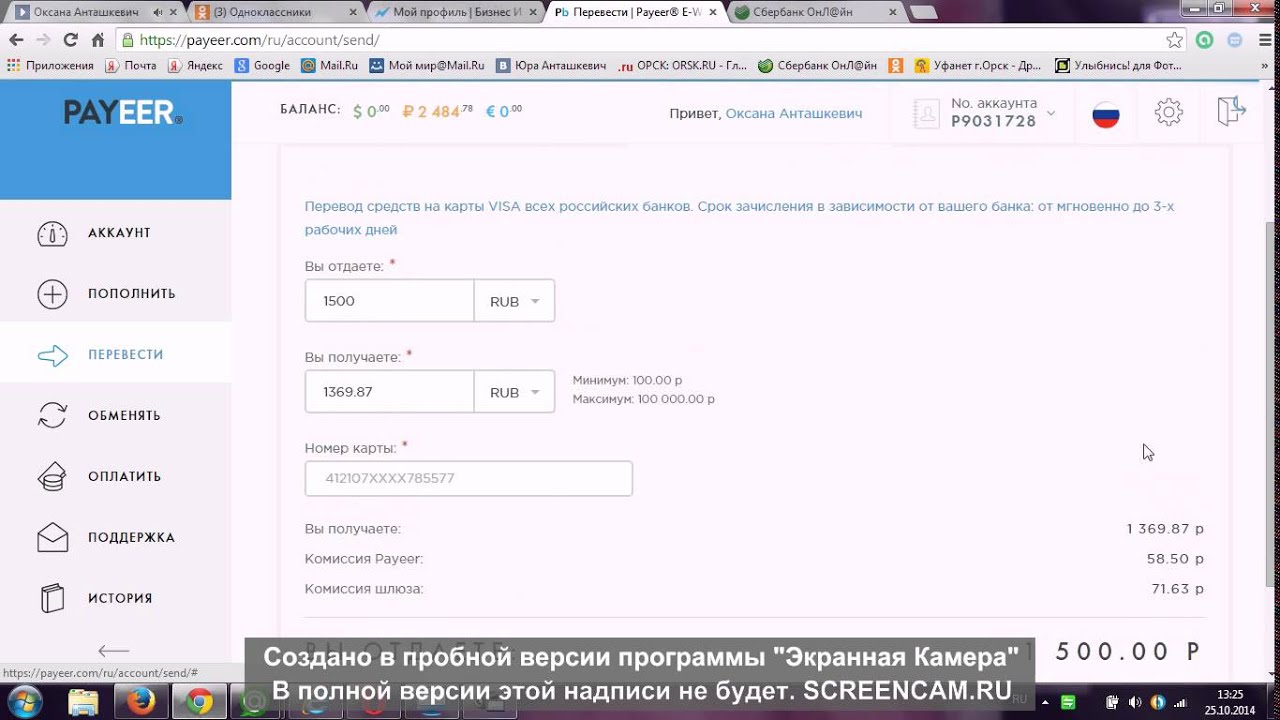Open Улыбнись! для Фот... bookmark
The width and height of the screenshot is (1280, 720).
pos(1119,66)
